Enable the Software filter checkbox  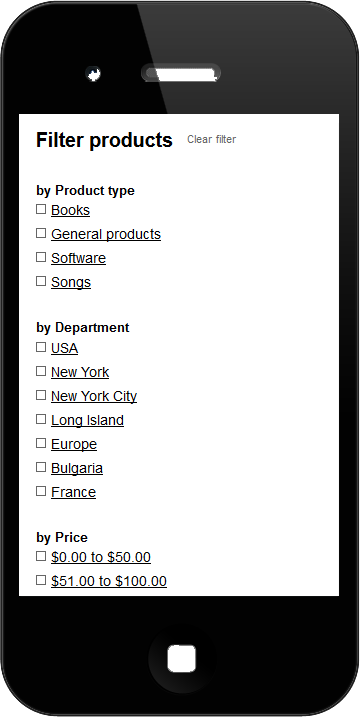[41, 257]
